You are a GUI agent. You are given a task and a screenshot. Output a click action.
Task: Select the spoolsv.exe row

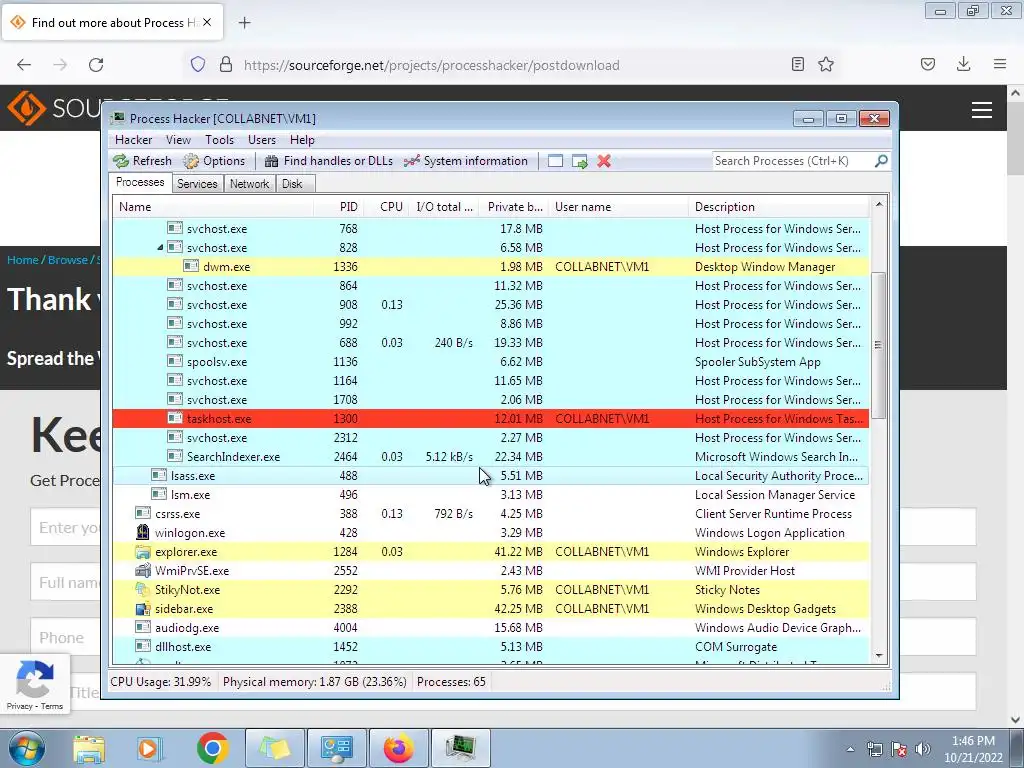490,362
